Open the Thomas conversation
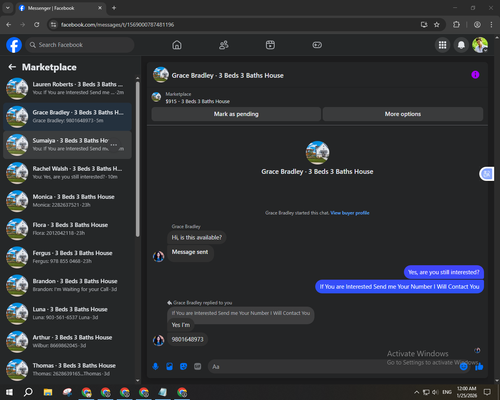Image resolution: width=500 pixels, height=400 pixels. click(x=67, y=370)
